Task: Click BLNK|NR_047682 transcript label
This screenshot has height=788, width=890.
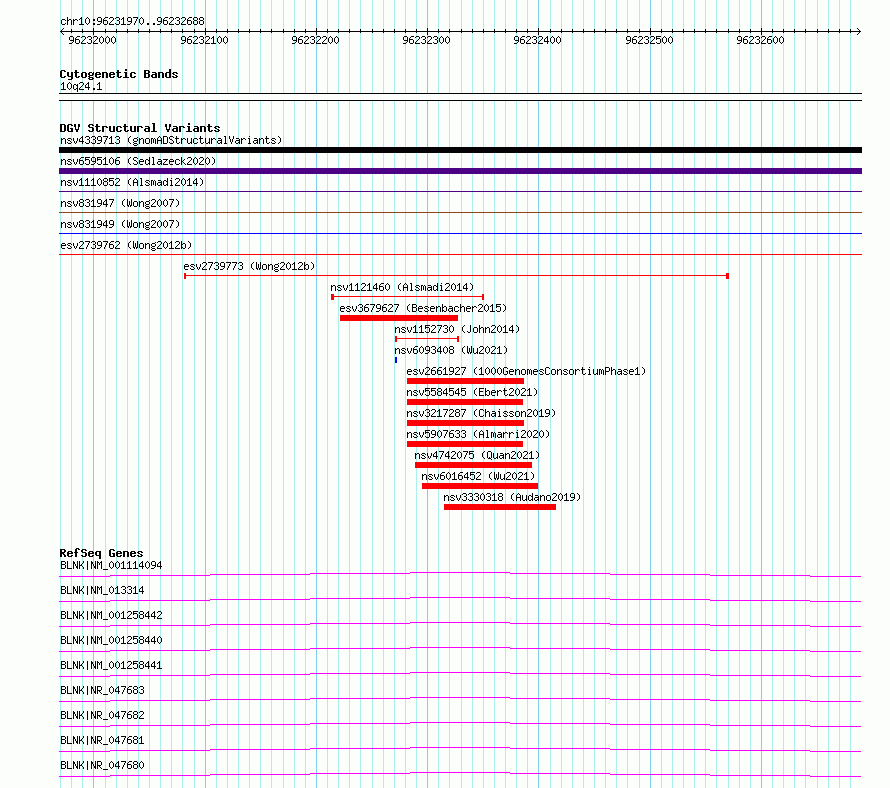Action: click(102, 715)
